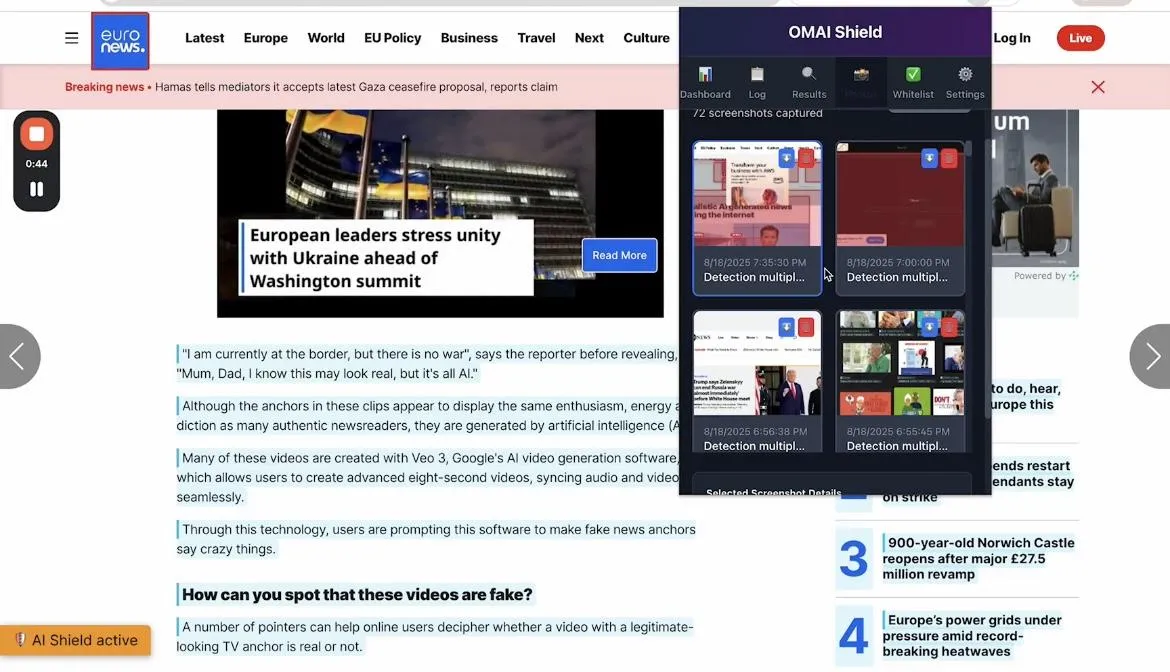The height and width of the screenshot is (672, 1170).
Task: Go to the next article arrow
Action: [x=1151, y=357]
